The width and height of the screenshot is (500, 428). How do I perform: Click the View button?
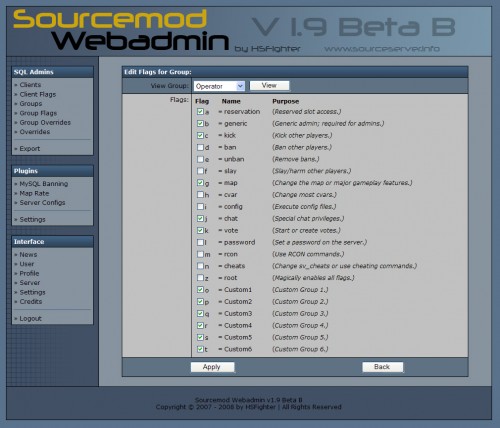pyautogui.click(x=269, y=85)
